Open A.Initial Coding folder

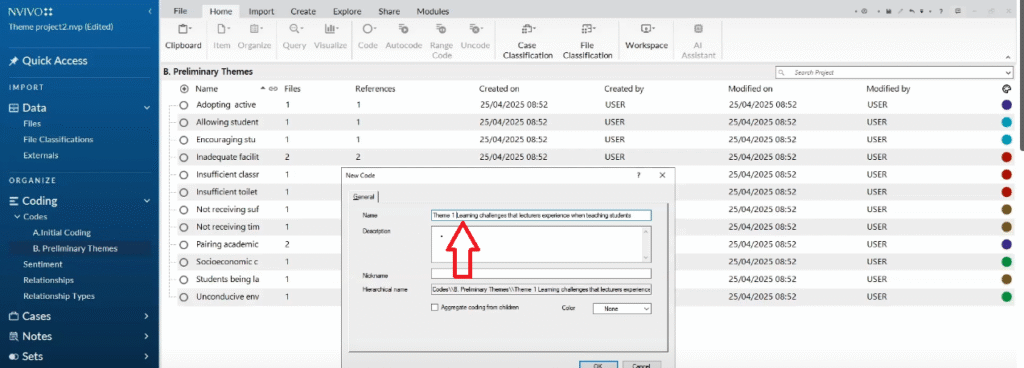(x=61, y=232)
